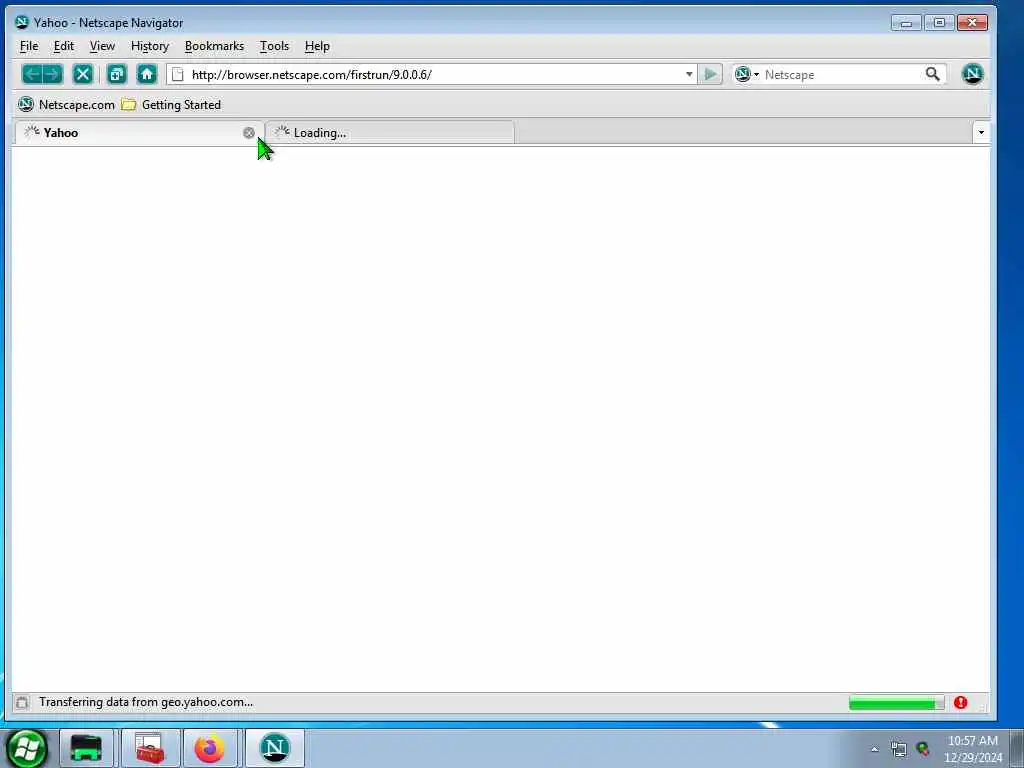The image size is (1024, 768).
Task: Open the Tools menu
Action: pyautogui.click(x=274, y=46)
